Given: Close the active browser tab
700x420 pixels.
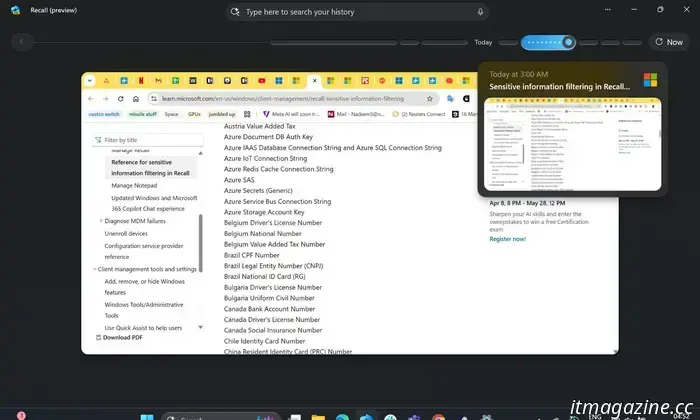Looking at the screenshot, I should [314, 81].
